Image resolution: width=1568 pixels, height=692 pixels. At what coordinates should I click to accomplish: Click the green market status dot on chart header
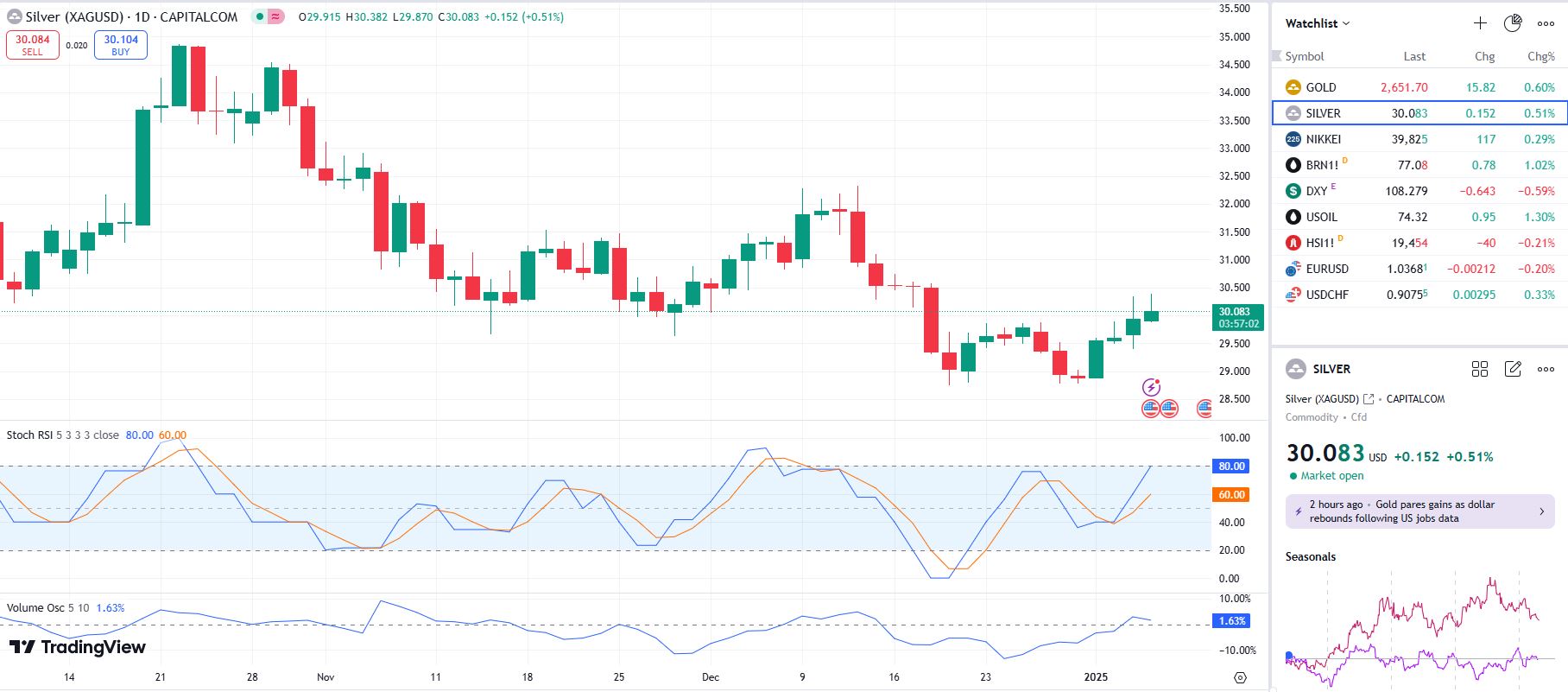click(x=259, y=16)
